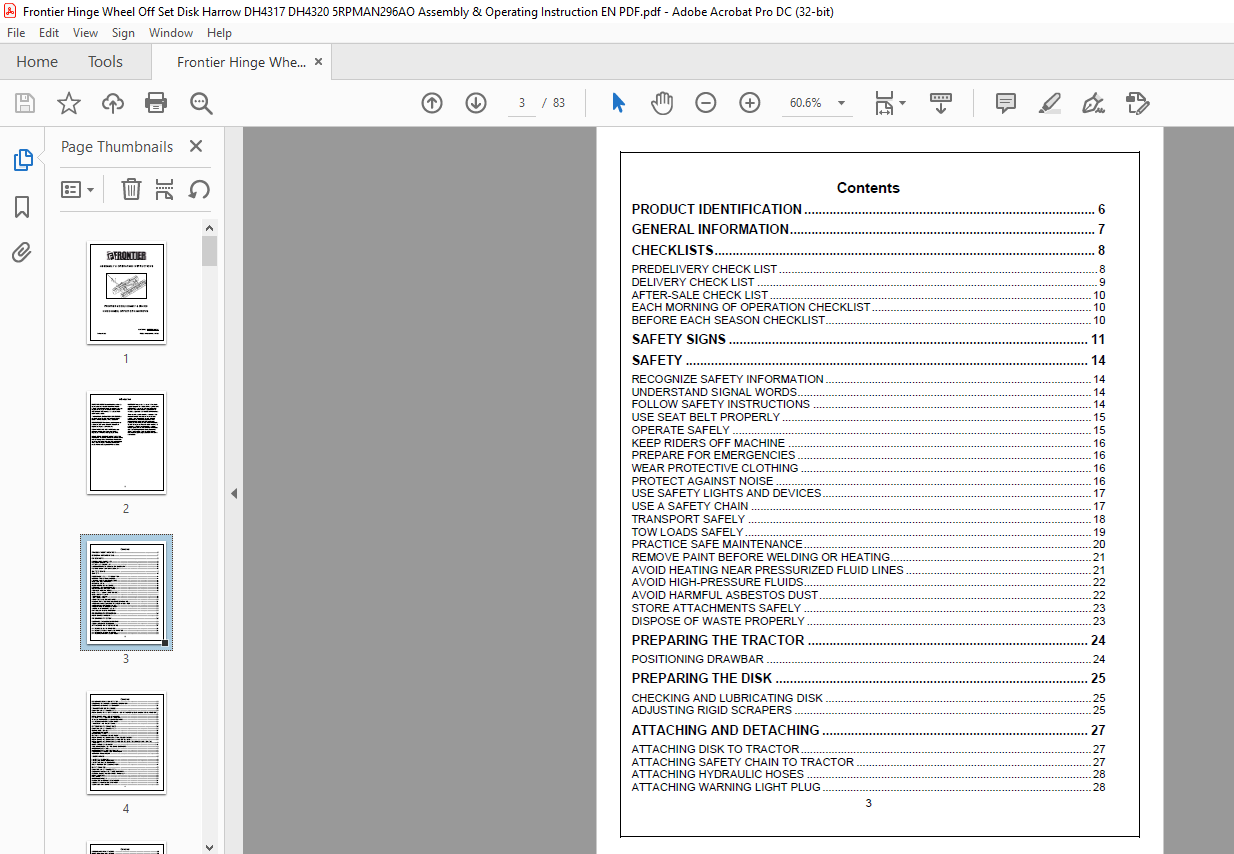Click ATTACHING AND DETACHING contents entry

(x=868, y=731)
